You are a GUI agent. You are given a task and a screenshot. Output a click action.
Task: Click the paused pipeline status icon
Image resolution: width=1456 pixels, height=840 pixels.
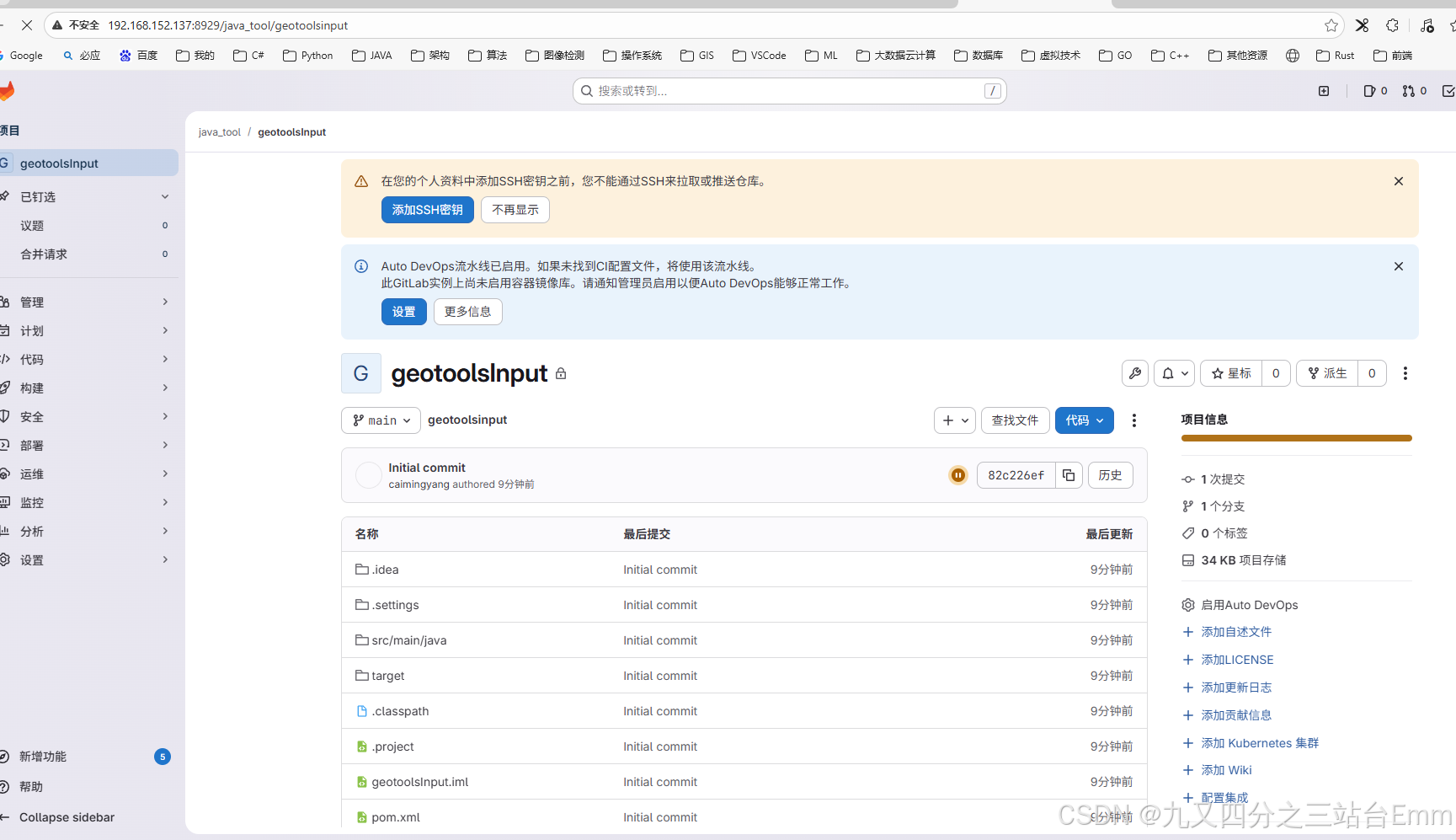coord(958,475)
